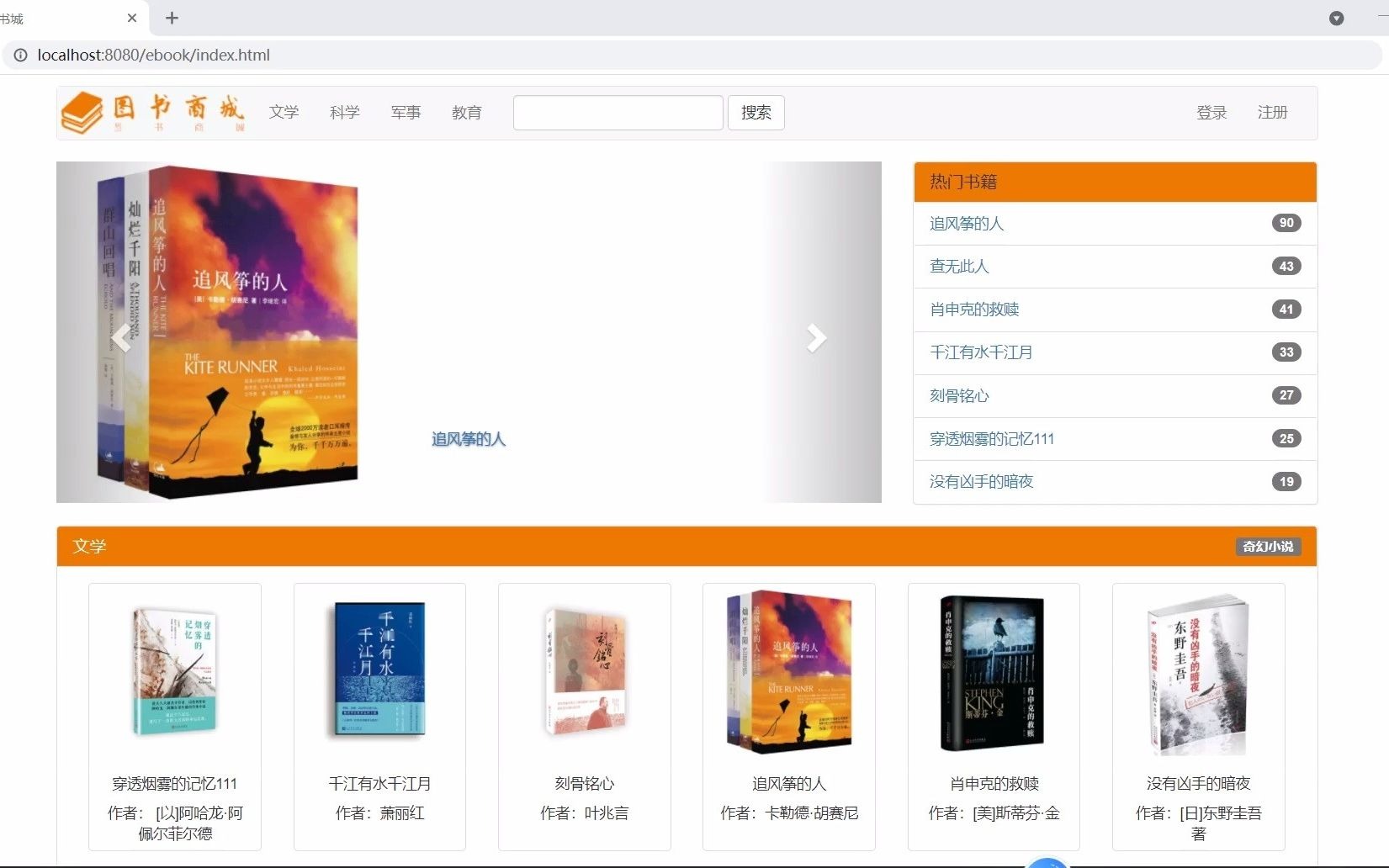The image size is (1389, 868).
Task: Click 肖申克的救赎 title under its cover
Action: [x=994, y=784]
